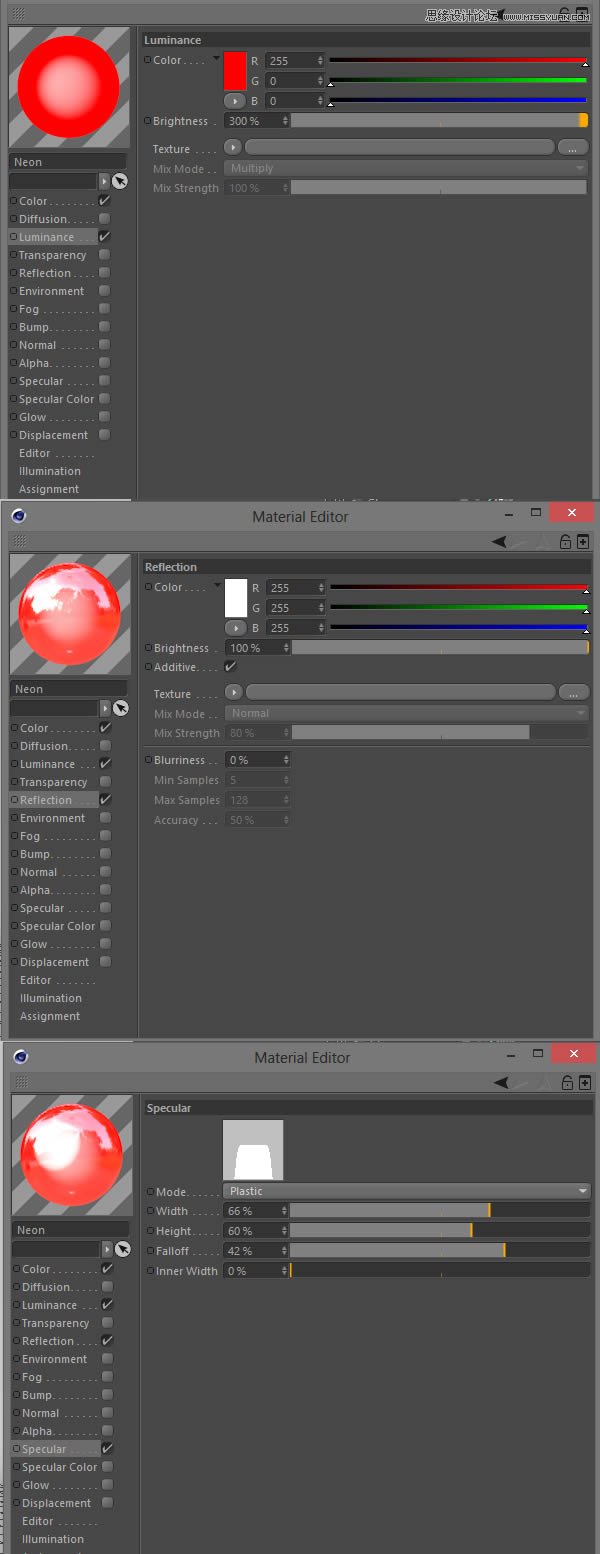Click the Reflection Texture arrow button

(x=234, y=692)
